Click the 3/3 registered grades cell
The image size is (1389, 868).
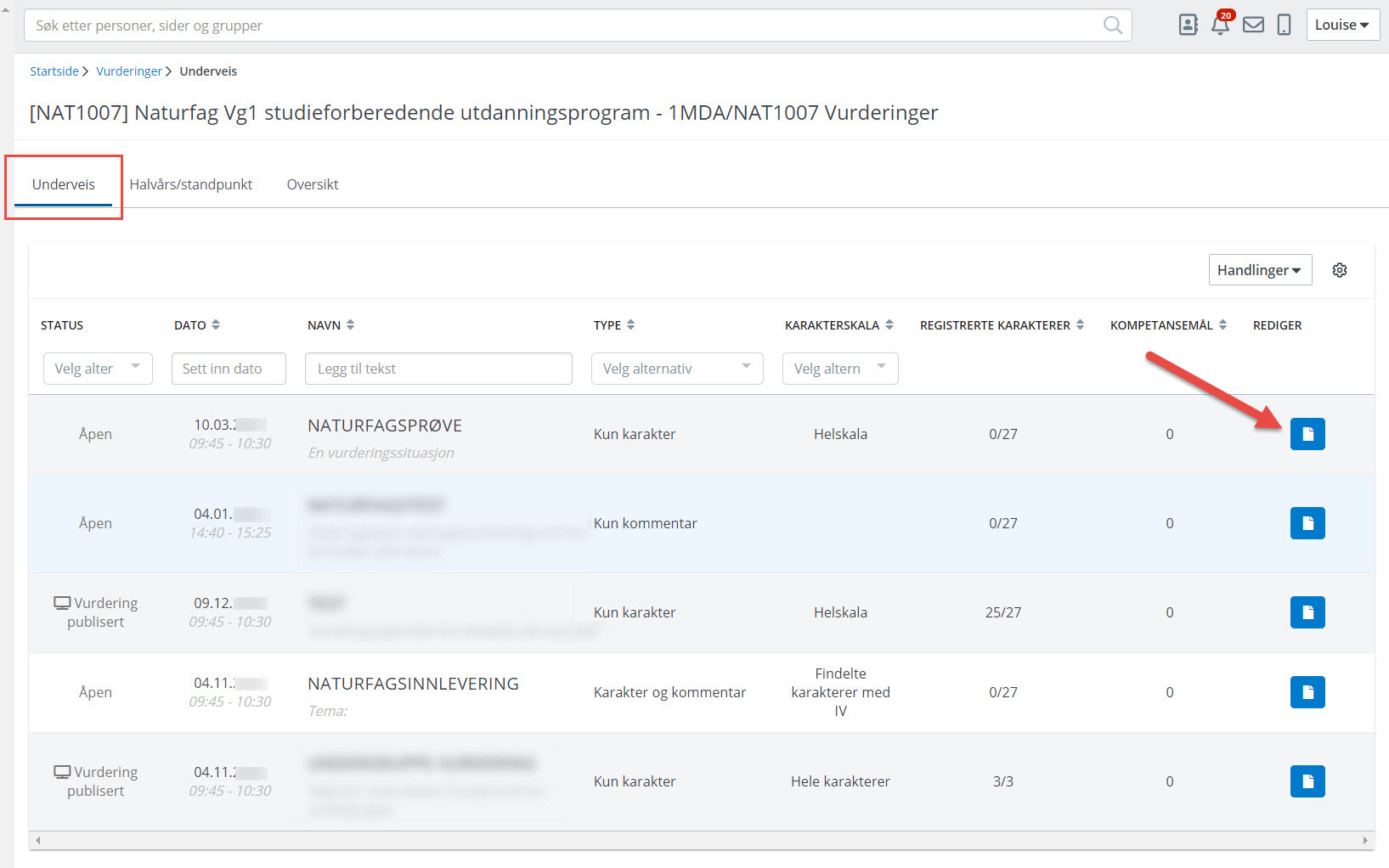[x=1003, y=781]
